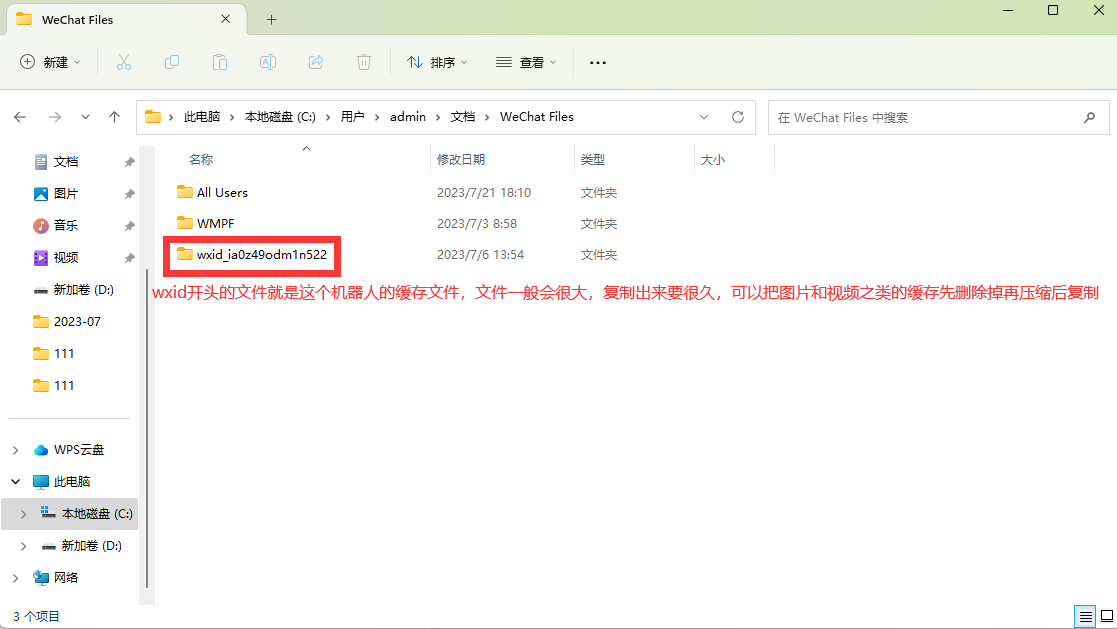Click date 2023/7/21 18:10 cell
The image size is (1117, 629).
pos(484,193)
